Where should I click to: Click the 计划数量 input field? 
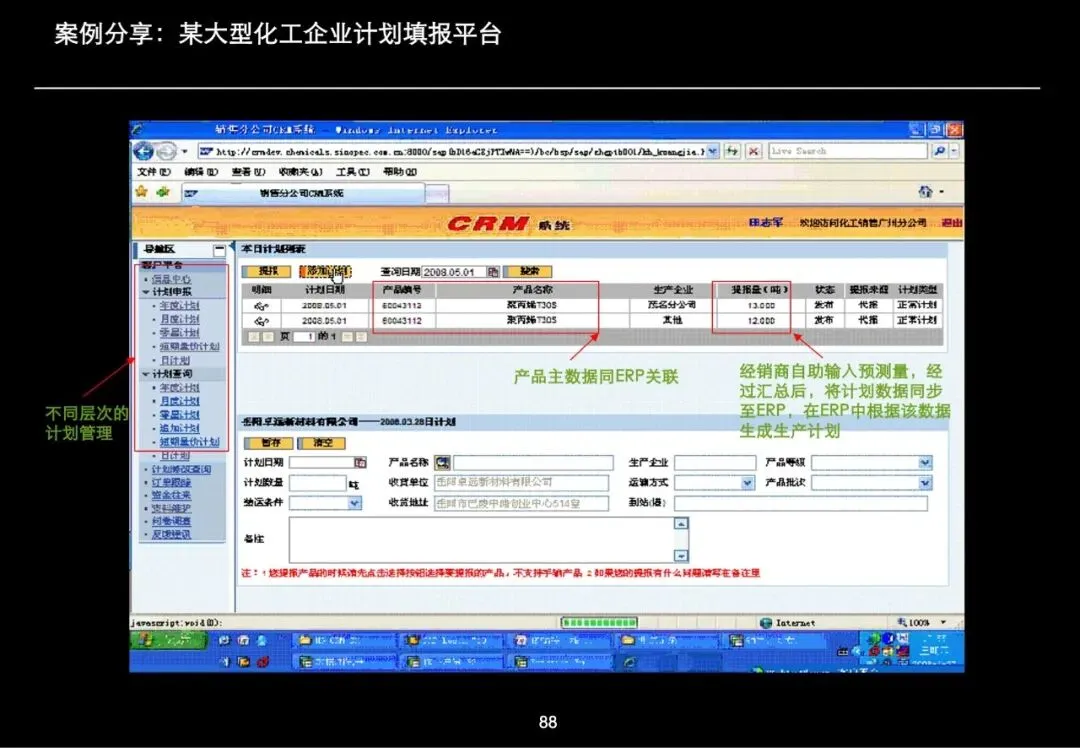point(317,483)
